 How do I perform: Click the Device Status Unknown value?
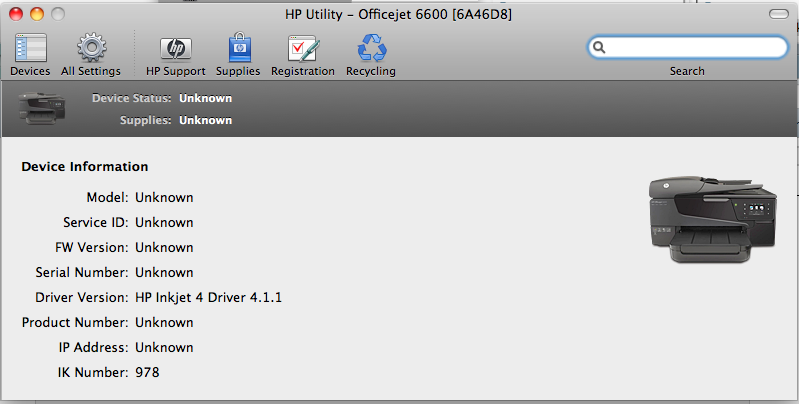point(205,98)
